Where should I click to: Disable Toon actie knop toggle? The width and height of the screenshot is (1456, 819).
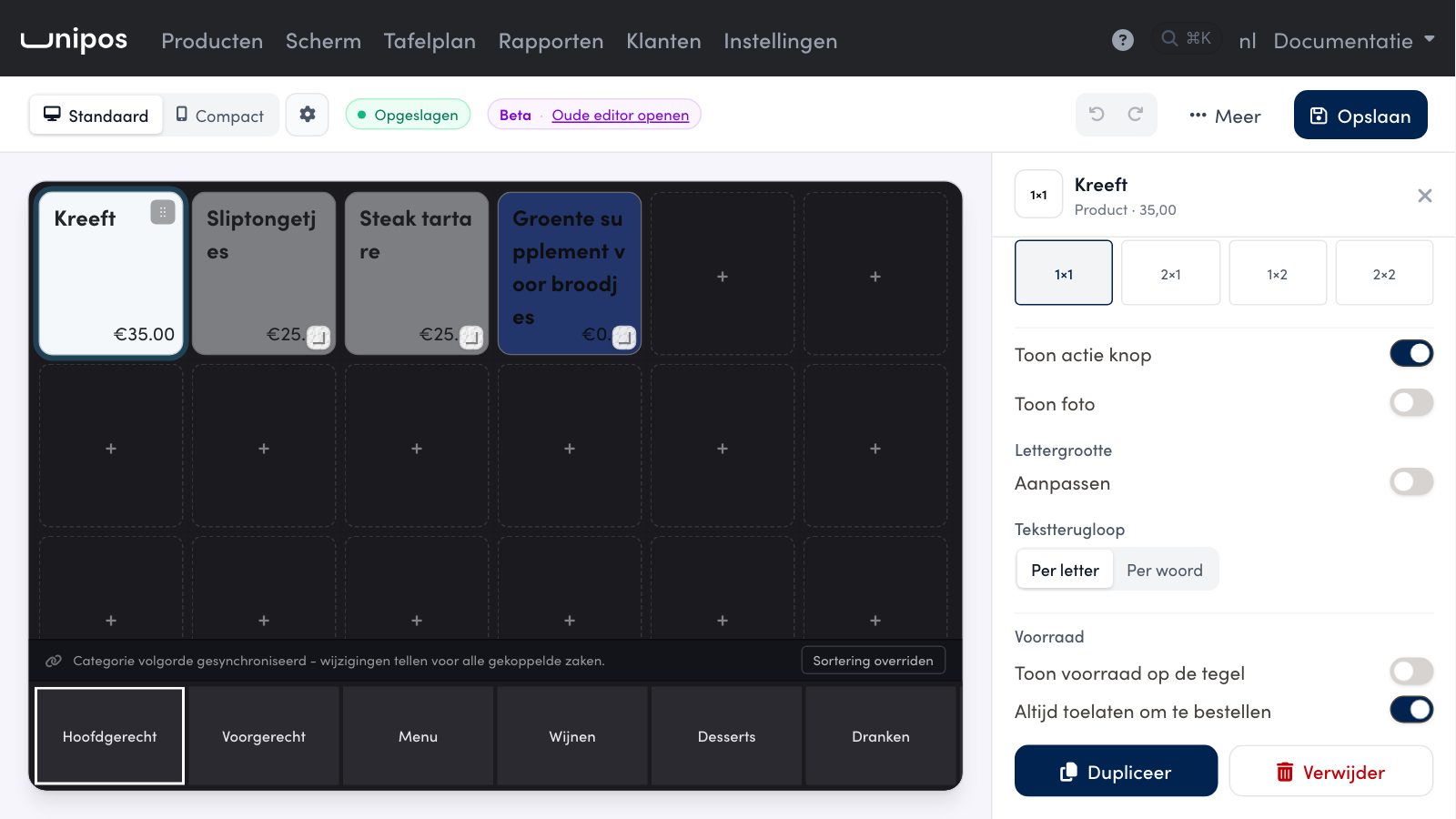tap(1411, 353)
